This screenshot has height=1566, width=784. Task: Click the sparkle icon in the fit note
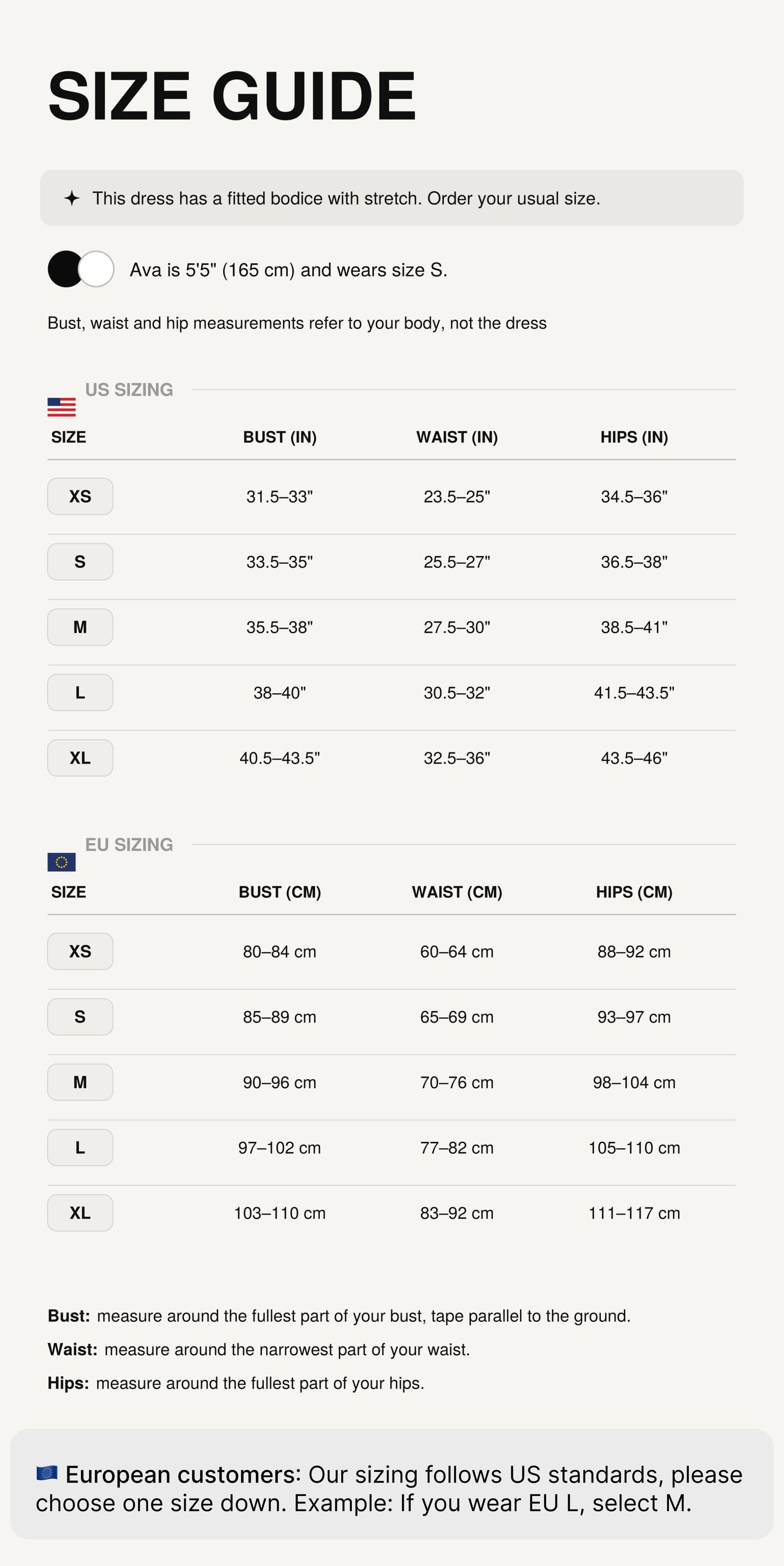[72, 198]
